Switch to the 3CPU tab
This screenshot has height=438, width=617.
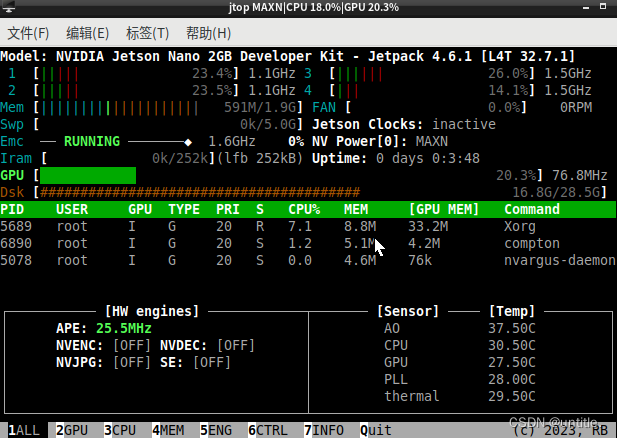coord(120,430)
